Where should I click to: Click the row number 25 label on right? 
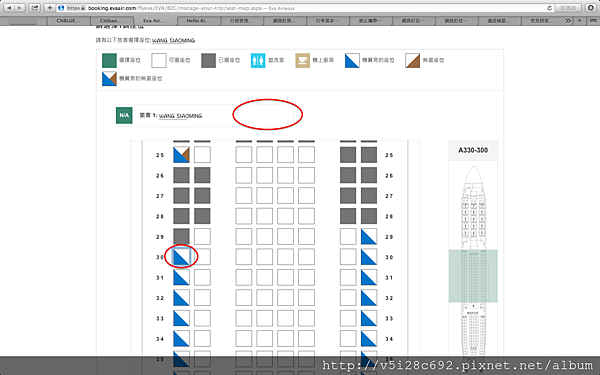tap(389, 155)
